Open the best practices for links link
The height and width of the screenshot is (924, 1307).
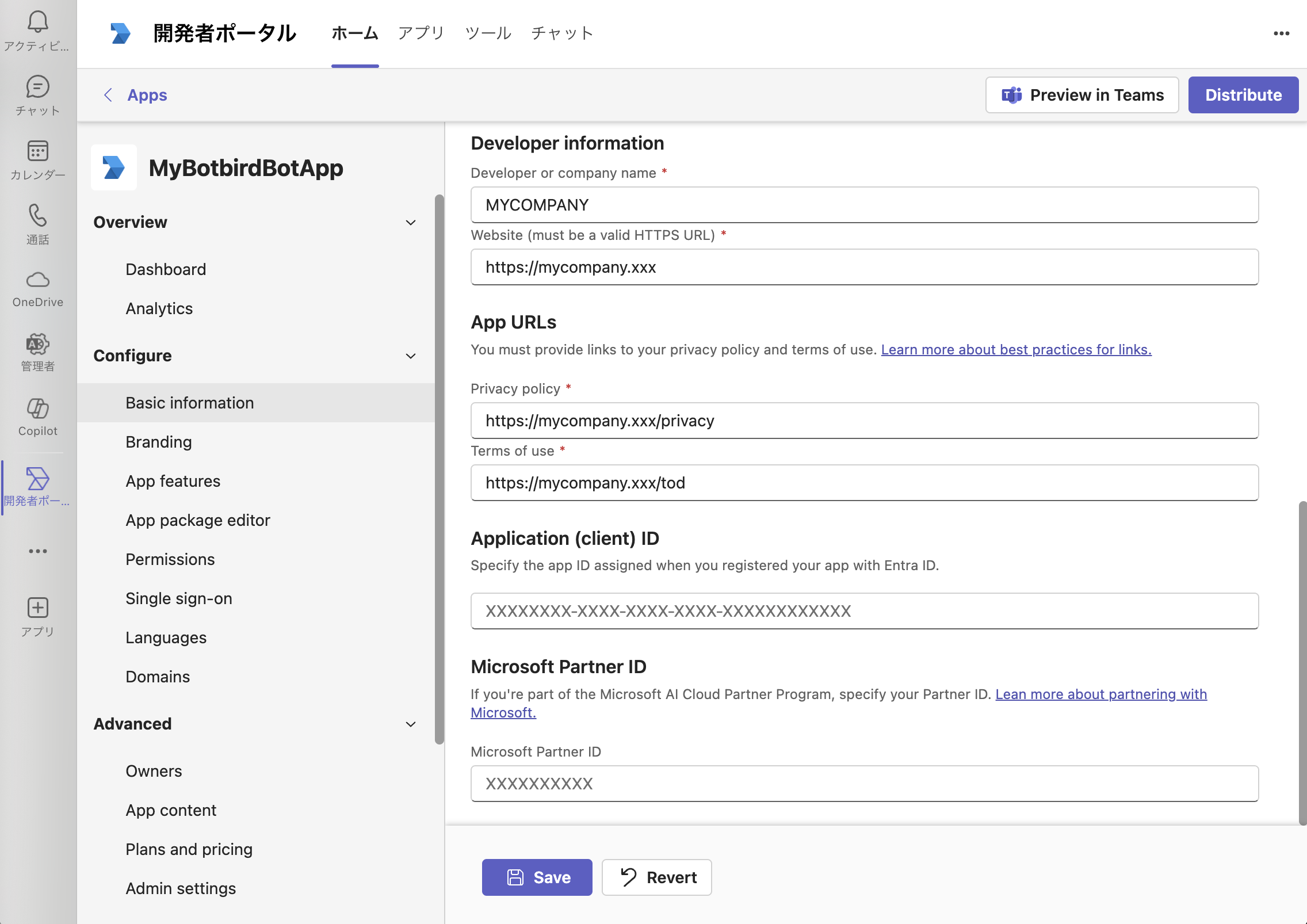pyautogui.click(x=1016, y=350)
